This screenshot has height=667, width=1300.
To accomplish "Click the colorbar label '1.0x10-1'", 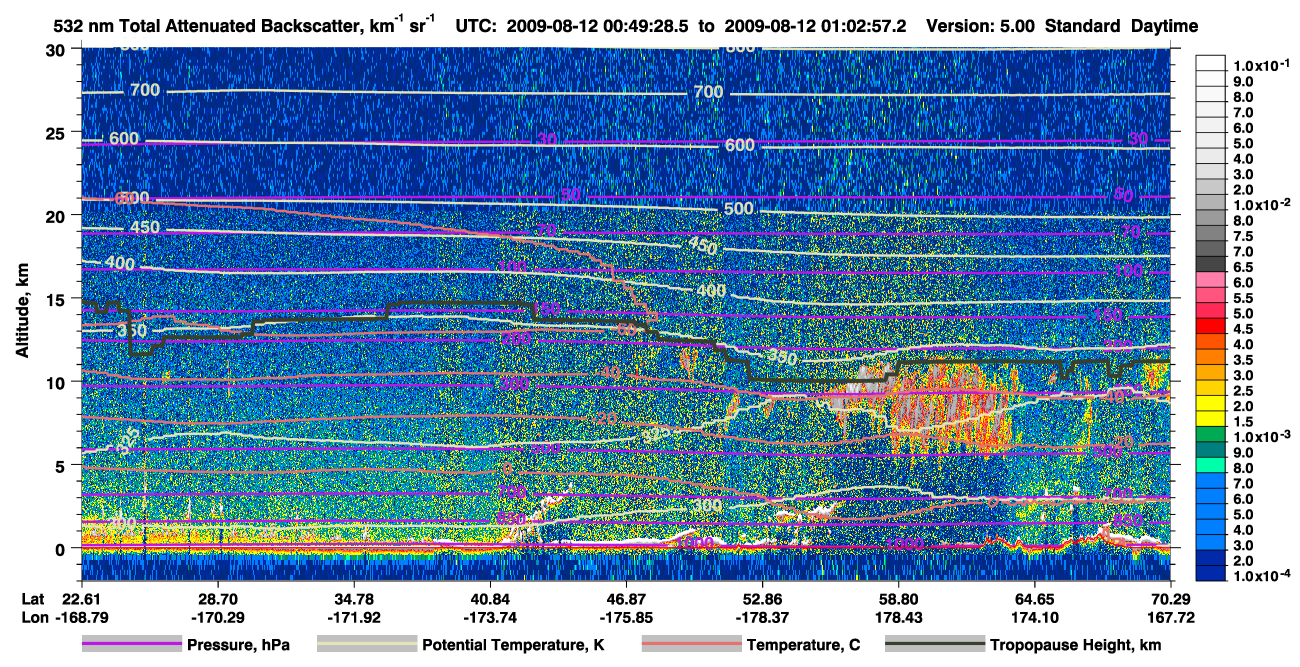I will pos(1261,65).
